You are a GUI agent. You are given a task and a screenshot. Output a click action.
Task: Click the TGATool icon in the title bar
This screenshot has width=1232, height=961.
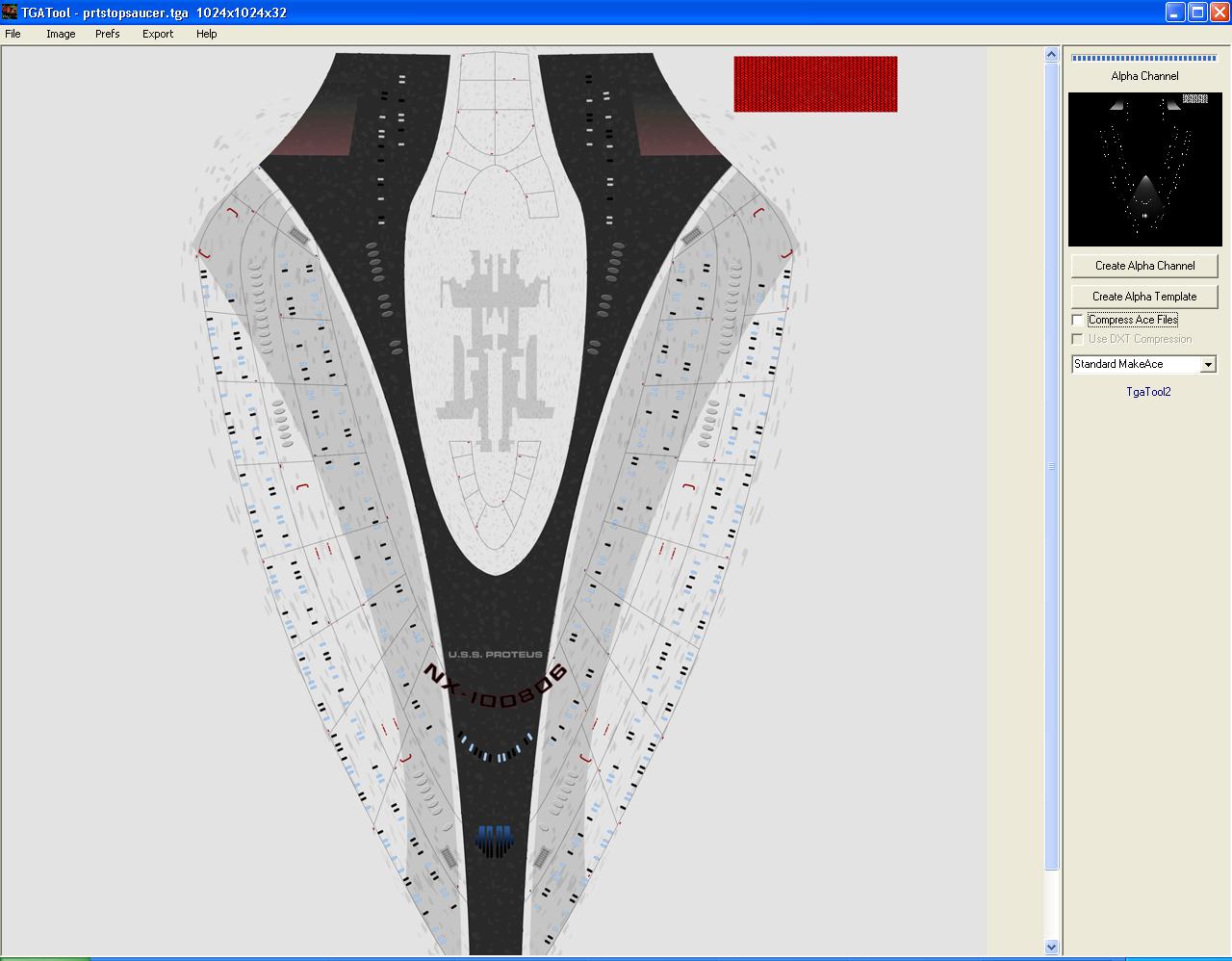click(10, 13)
